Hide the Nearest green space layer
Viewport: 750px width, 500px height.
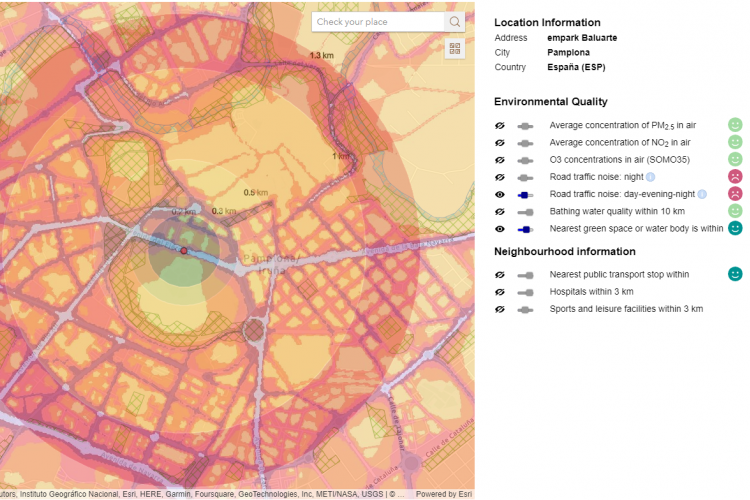(x=500, y=229)
